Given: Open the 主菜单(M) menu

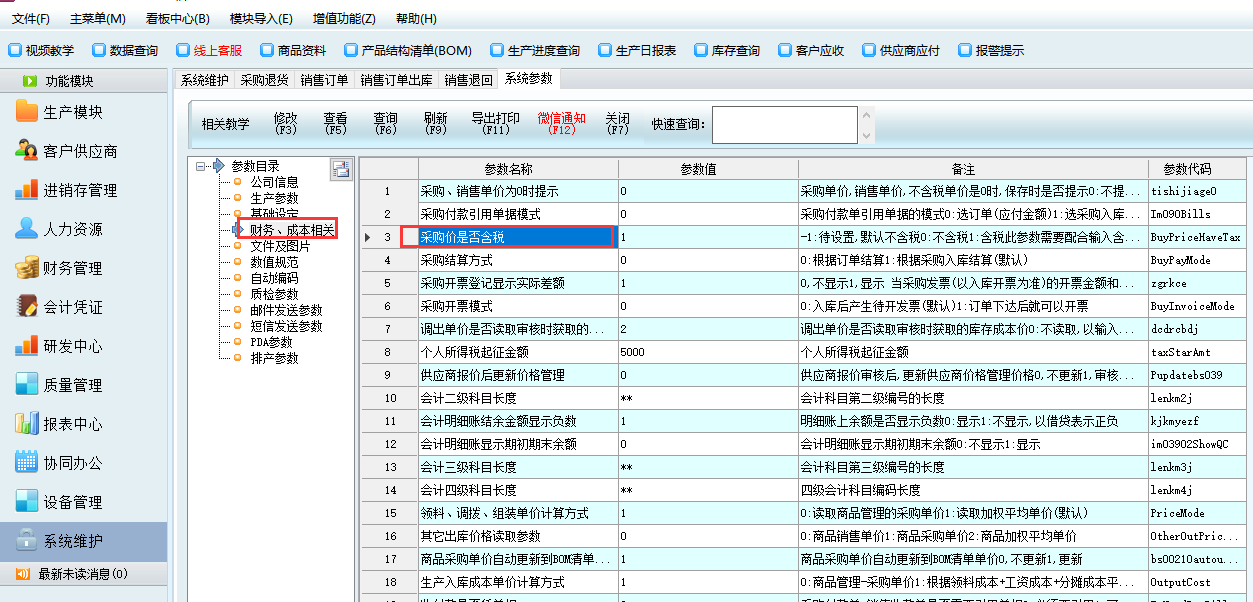Looking at the screenshot, I should click(x=98, y=19).
